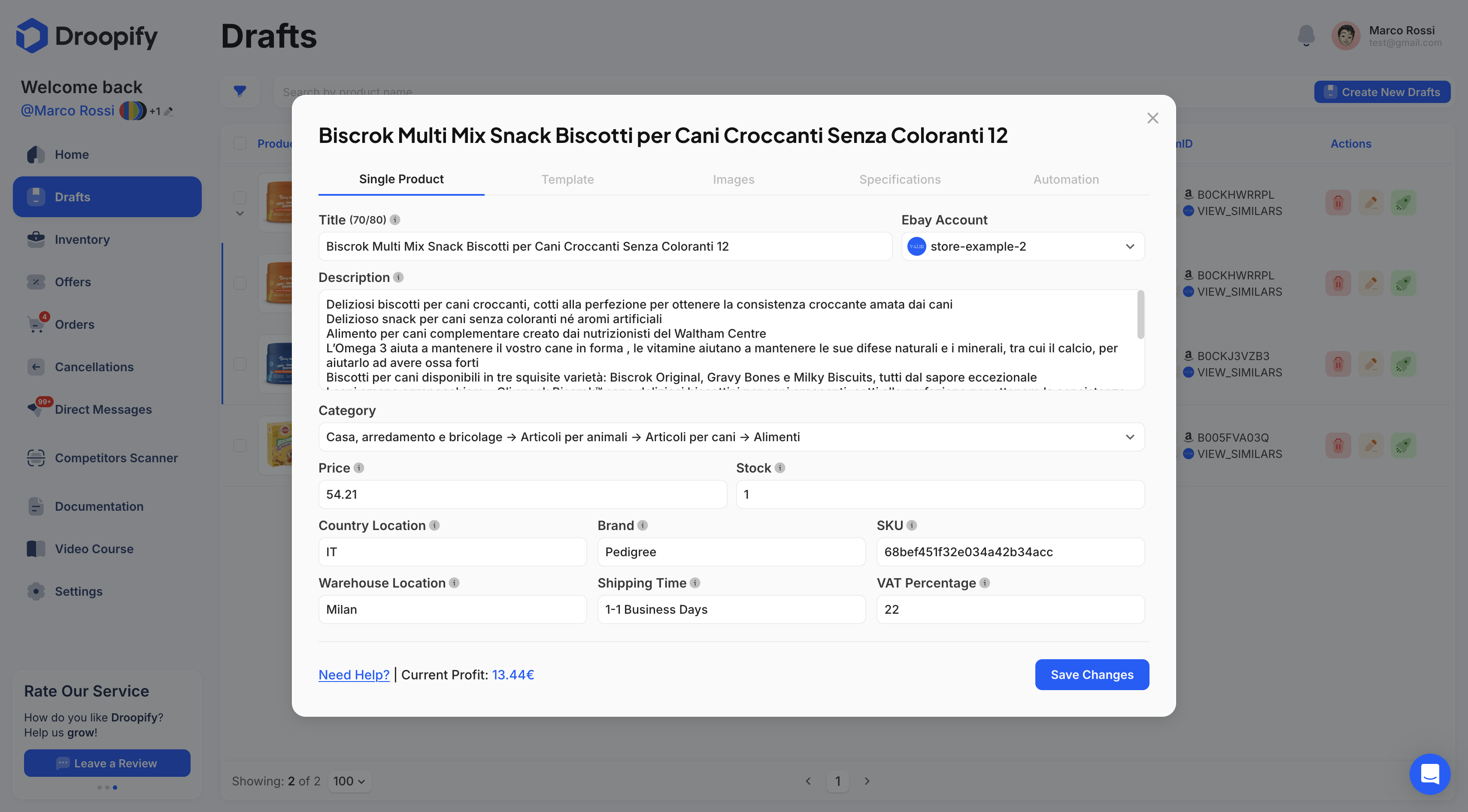
Task: Click the Stock input field
Action: pos(940,494)
